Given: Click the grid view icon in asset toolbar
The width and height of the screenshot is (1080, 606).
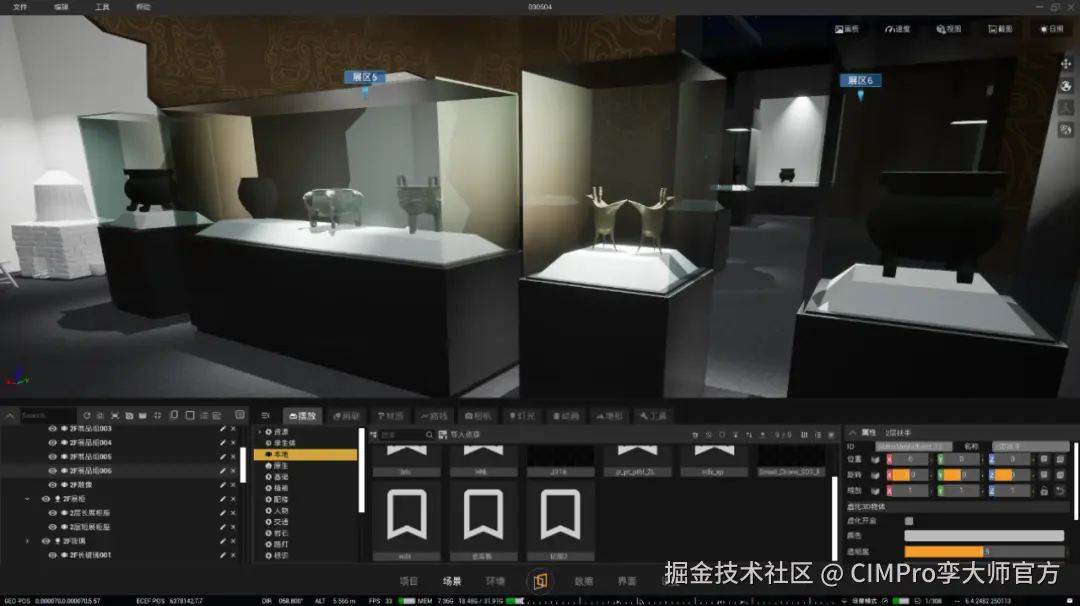Looking at the screenshot, I should coord(804,435).
